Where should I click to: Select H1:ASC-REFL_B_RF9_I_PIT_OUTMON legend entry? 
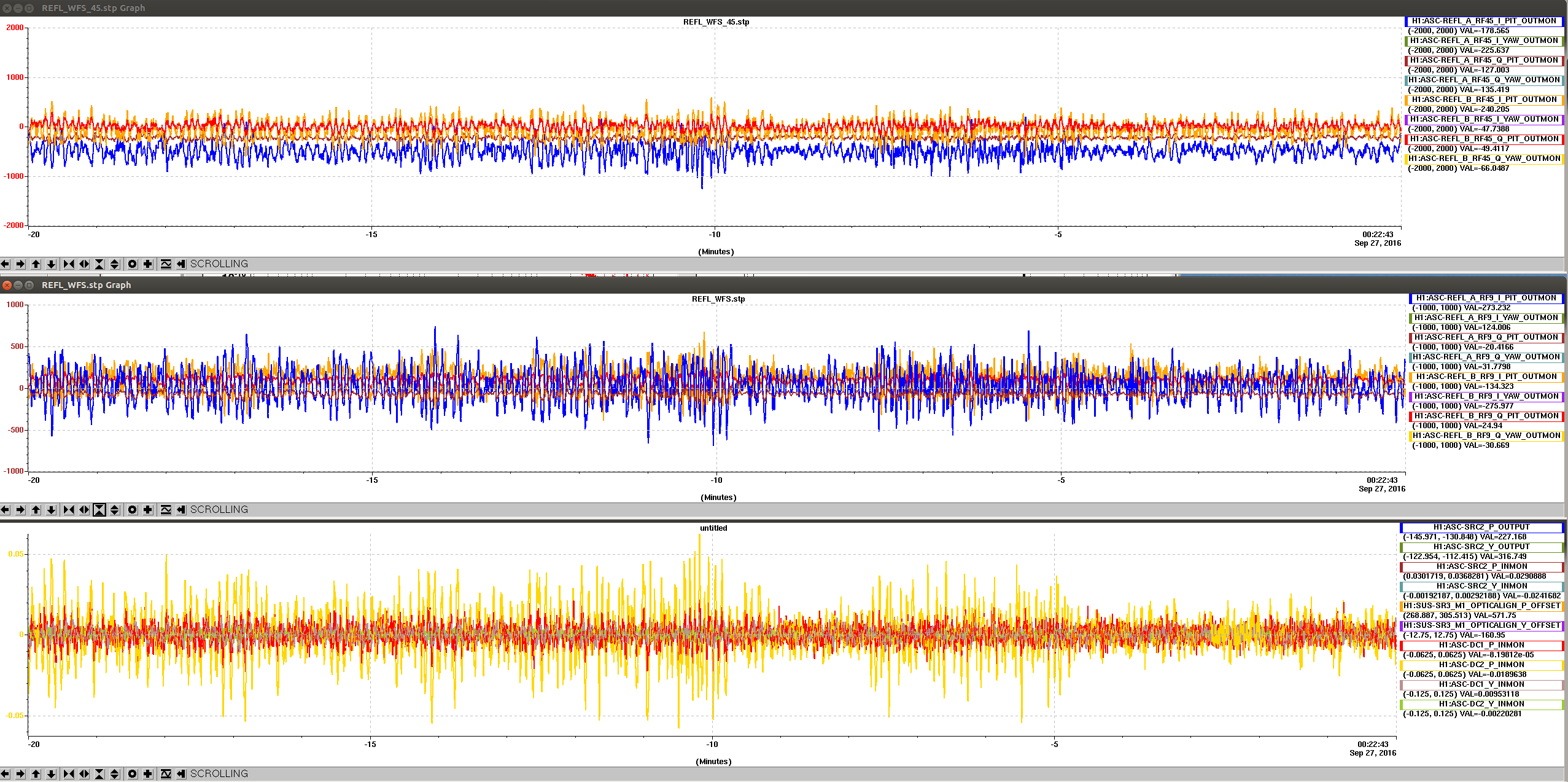[1486, 377]
